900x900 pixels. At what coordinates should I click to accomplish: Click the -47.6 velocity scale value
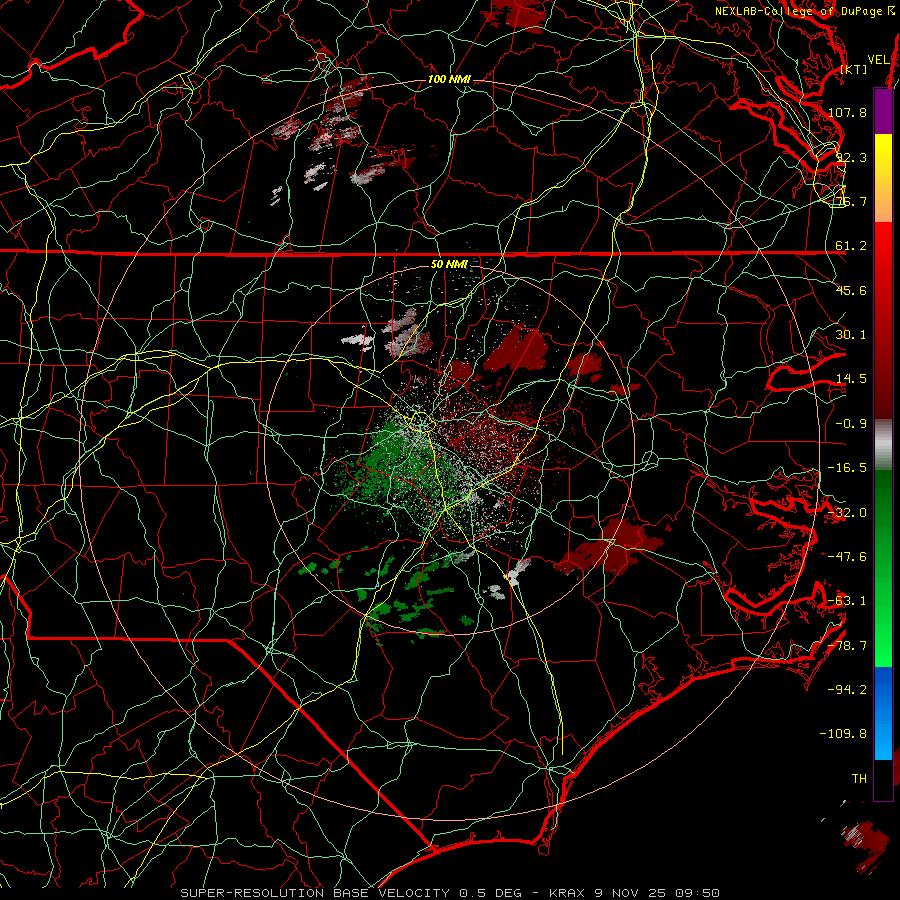(x=847, y=557)
